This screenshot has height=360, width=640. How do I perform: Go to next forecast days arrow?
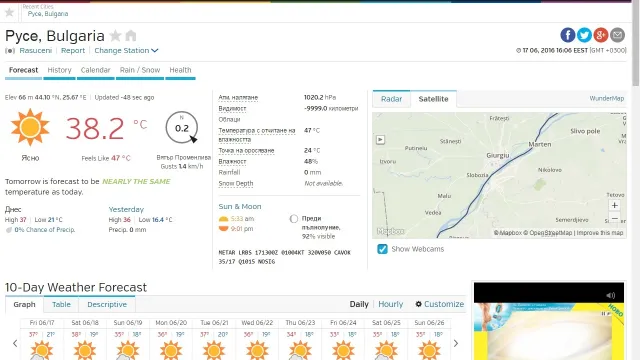point(456,343)
